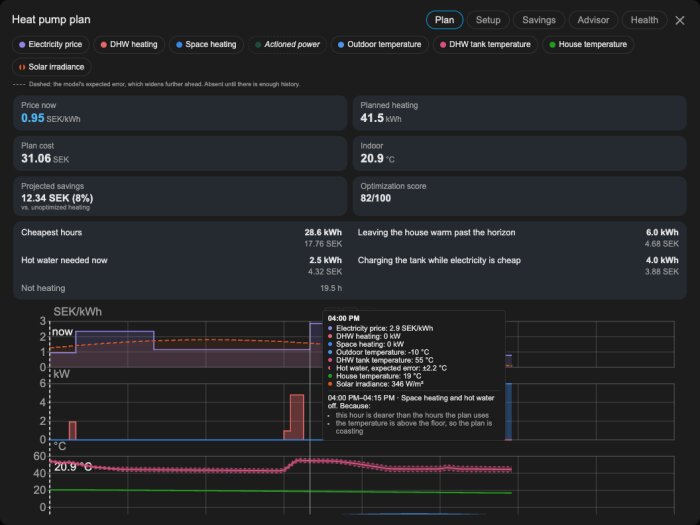
Task: Click the Price now card
Action: [x=180, y=113]
